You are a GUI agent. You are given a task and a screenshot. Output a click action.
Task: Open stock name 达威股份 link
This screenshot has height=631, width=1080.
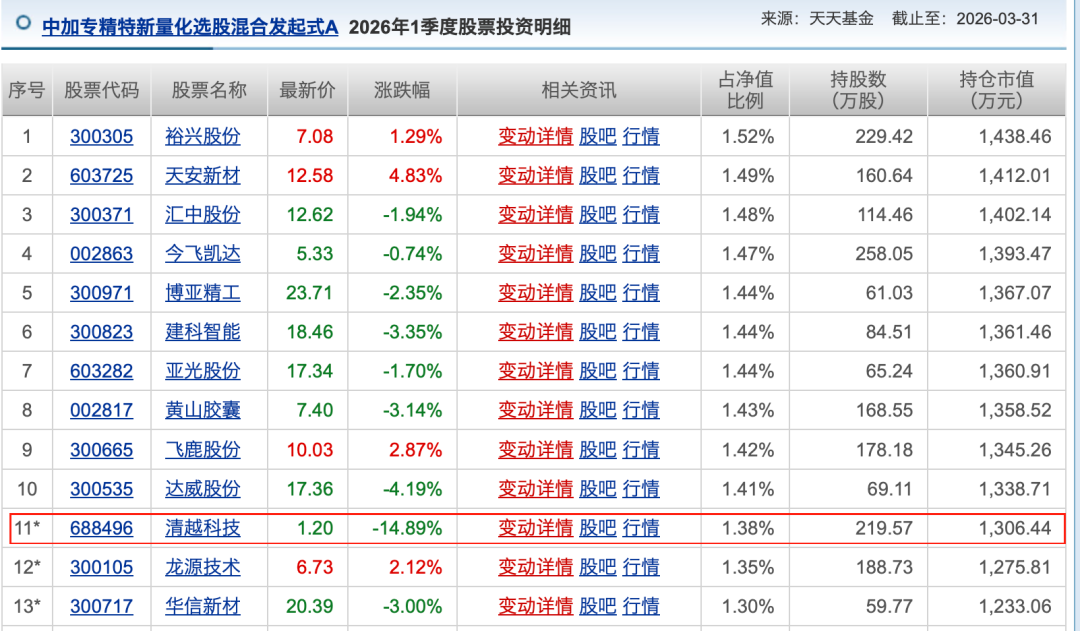coord(202,489)
